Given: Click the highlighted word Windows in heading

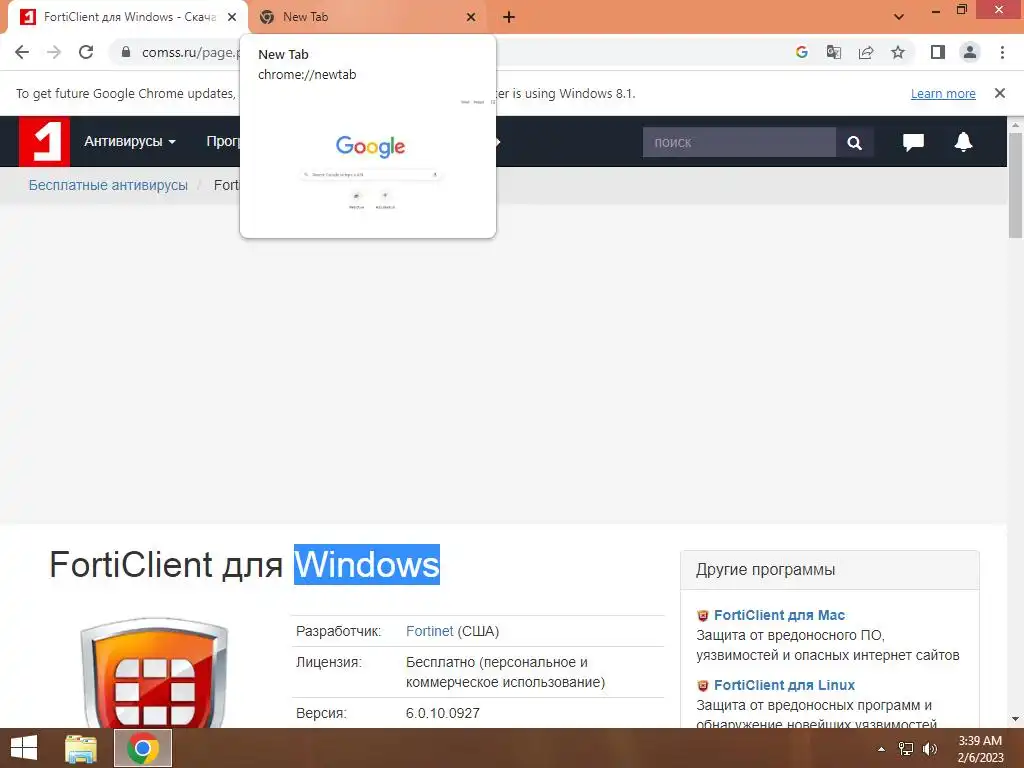Looking at the screenshot, I should click(366, 564).
